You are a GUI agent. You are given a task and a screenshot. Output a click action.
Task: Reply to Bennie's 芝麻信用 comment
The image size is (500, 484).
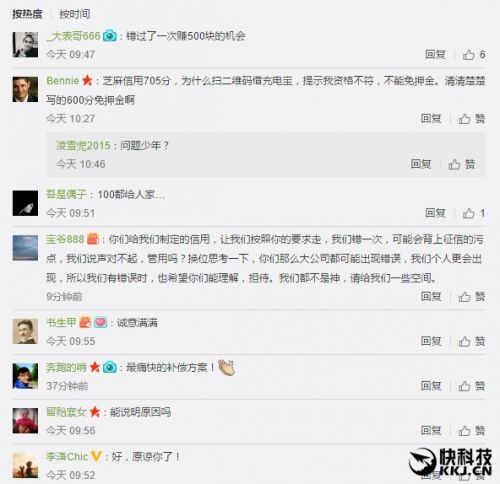(431, 119)
